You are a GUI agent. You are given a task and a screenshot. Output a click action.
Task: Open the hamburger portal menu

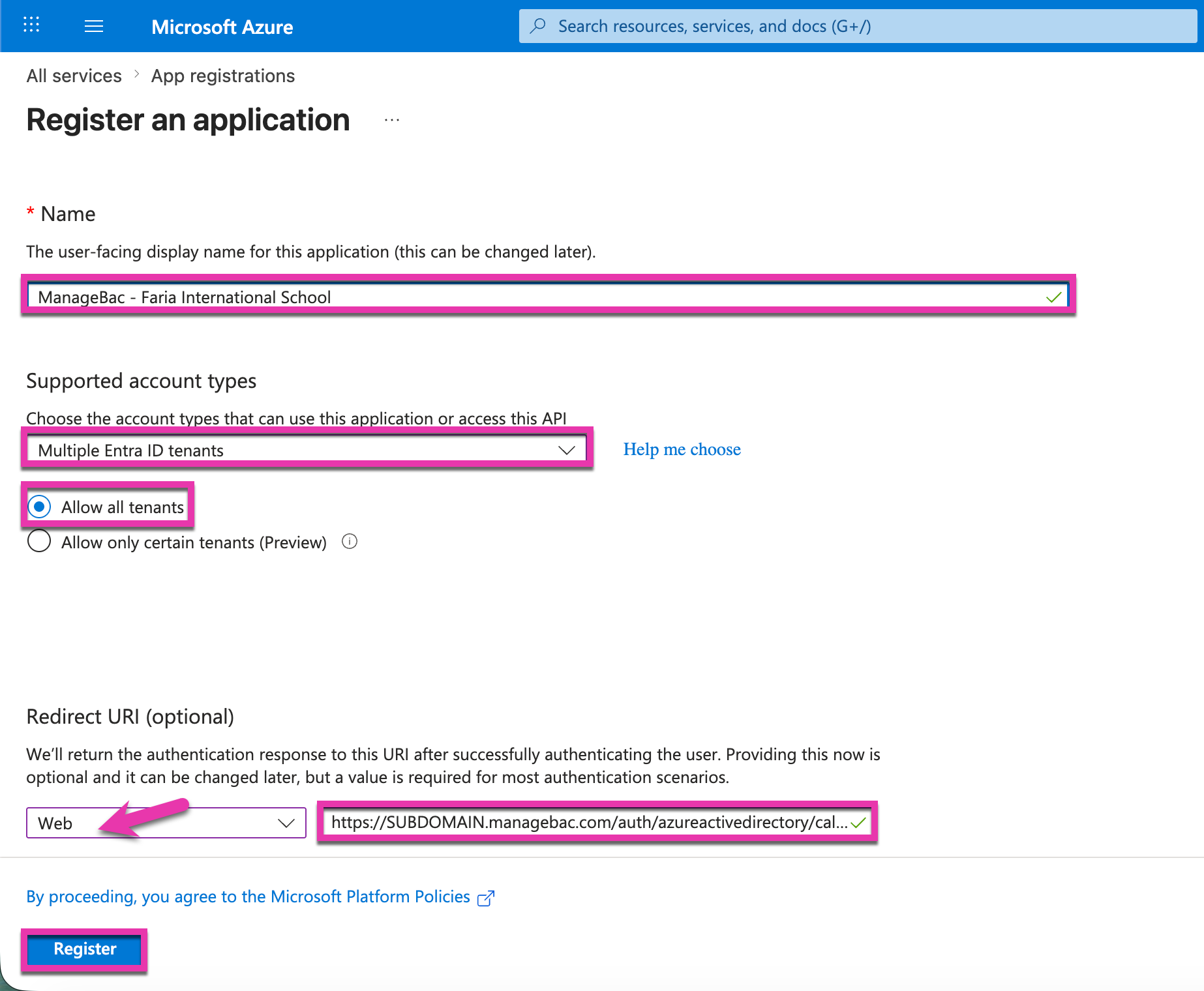pos(94,26)
